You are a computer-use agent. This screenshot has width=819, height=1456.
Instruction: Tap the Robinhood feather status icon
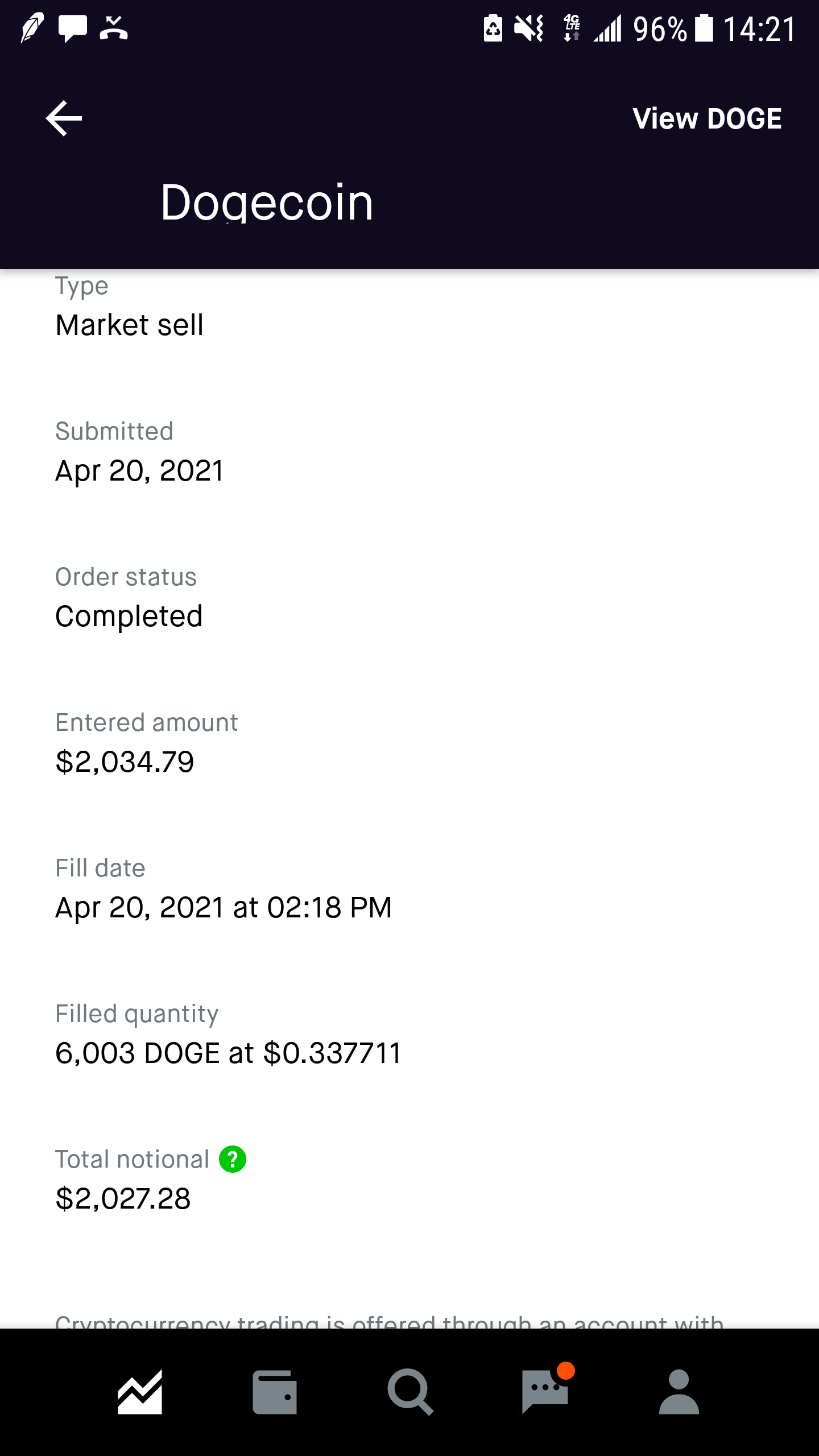pos(32,28)
